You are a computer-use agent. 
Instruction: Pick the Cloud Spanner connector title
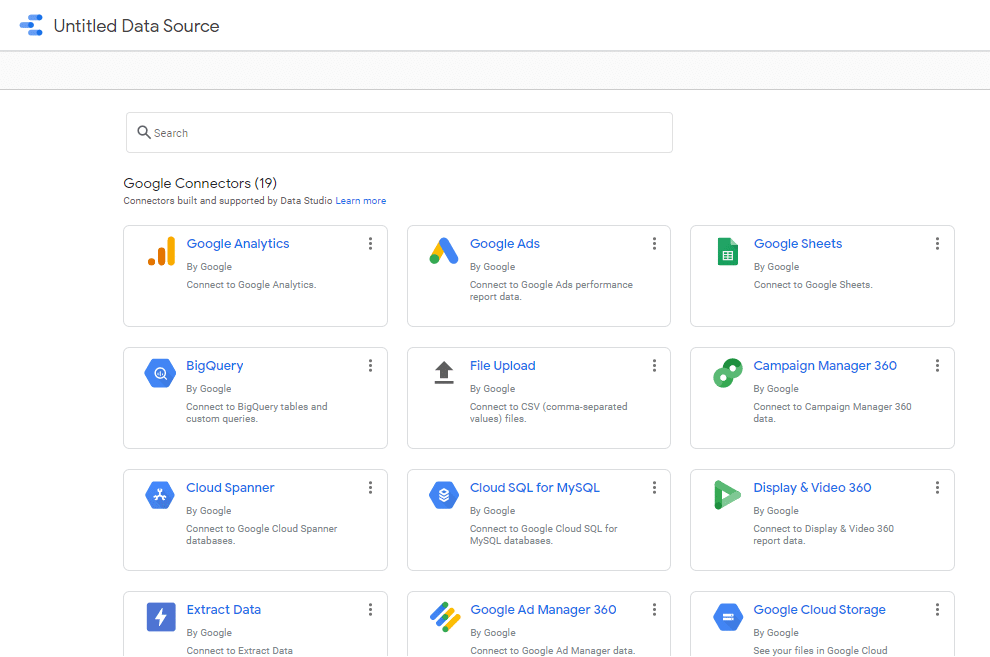[x=230, y=487]
